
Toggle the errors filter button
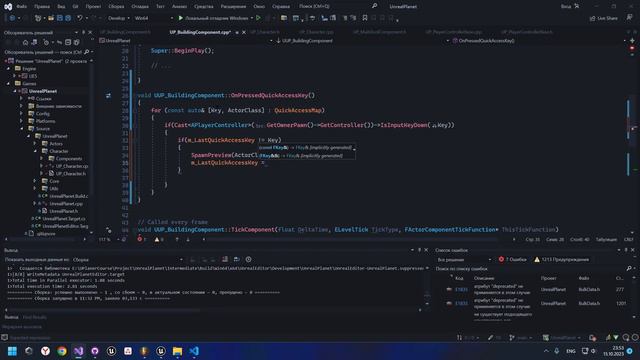pyautogui.click(x=513, y=260)
